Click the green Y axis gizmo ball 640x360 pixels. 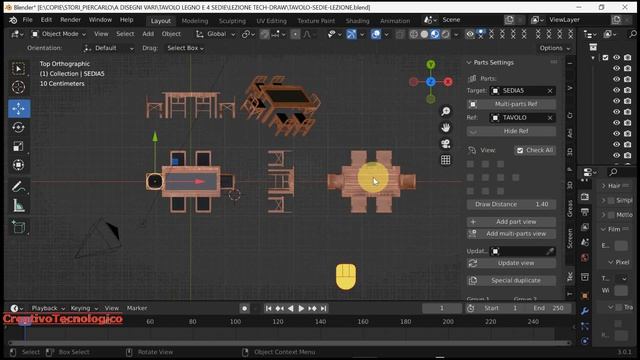(x=431, y=64)
